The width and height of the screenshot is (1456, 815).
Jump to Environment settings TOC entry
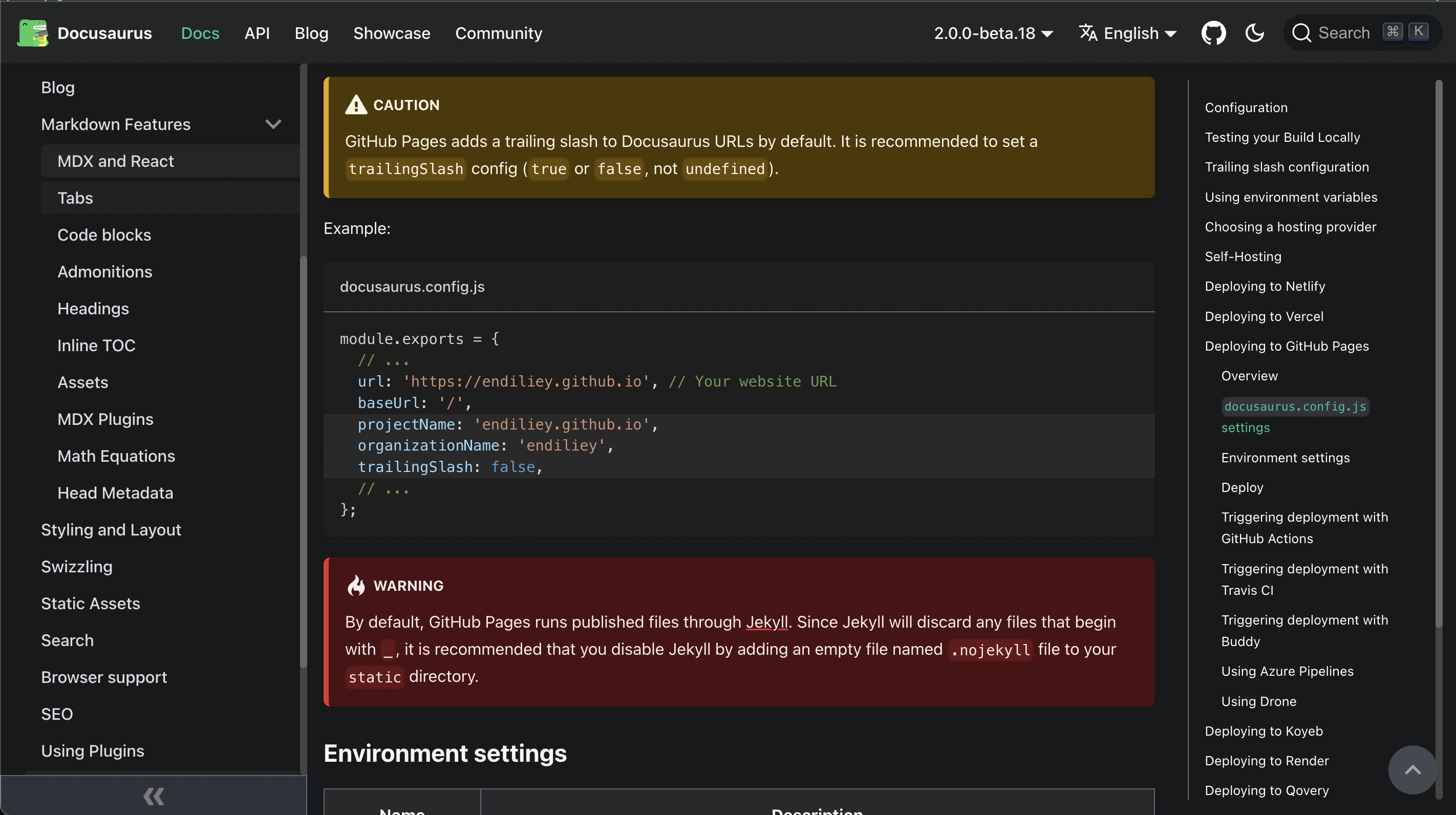[1286, 457]
